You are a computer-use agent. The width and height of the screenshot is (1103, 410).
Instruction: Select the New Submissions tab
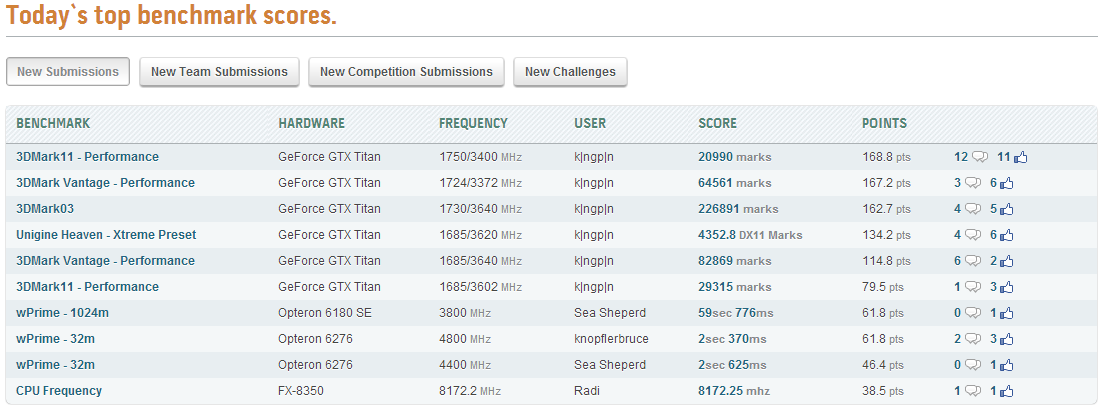[x=68, y=72]
